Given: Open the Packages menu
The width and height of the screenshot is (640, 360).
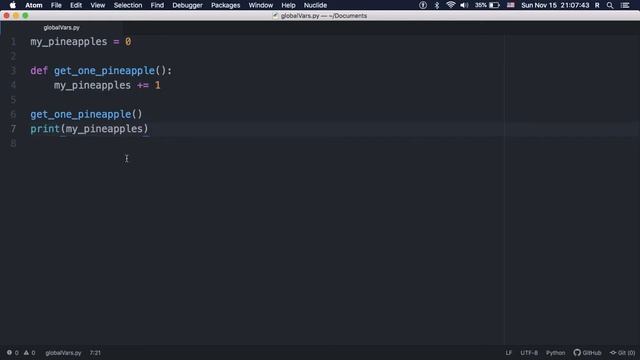Looking at the screenshot, I should [225, 5].
